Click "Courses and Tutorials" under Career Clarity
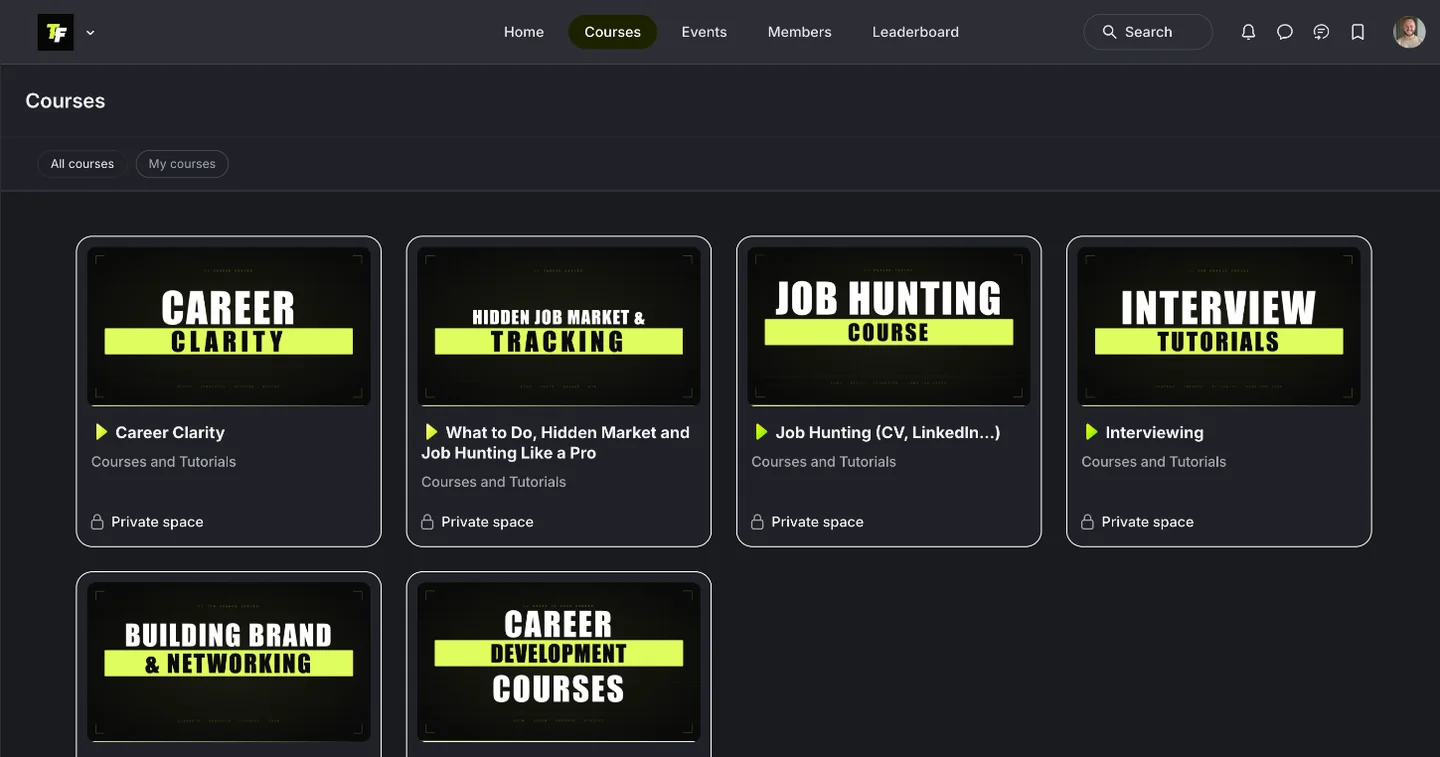The width and height of the screenshot is (1440, 757). [164, 462]
